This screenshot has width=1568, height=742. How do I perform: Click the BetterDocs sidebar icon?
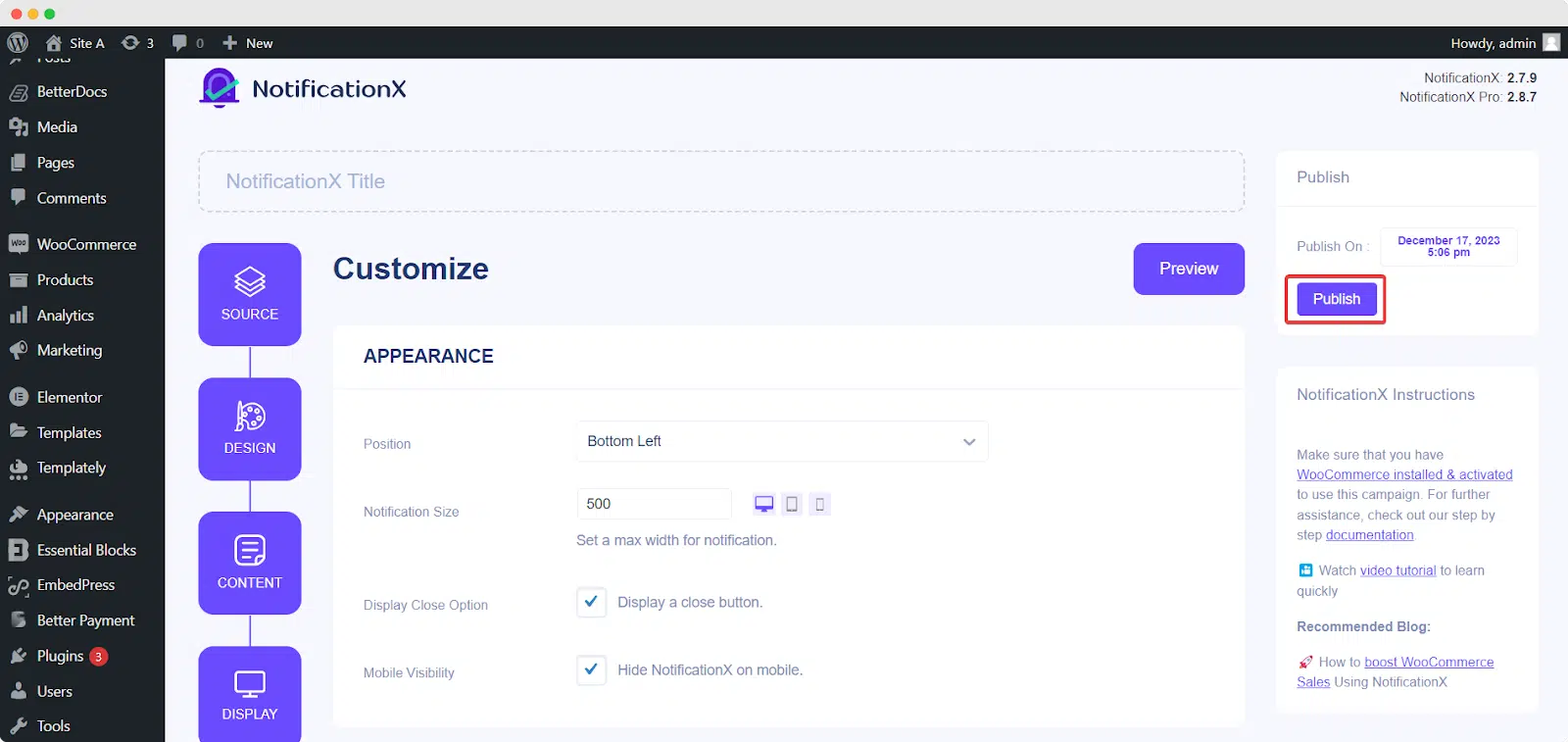18,92
